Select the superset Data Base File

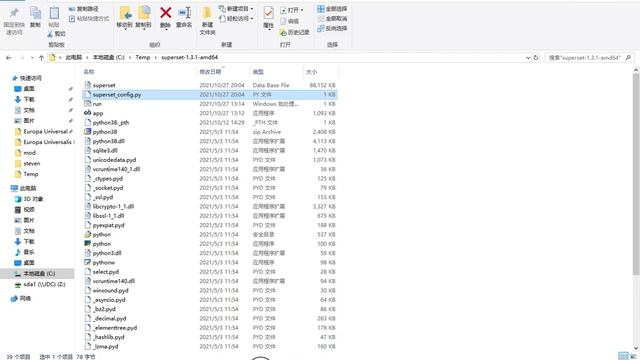coord(210,85)
